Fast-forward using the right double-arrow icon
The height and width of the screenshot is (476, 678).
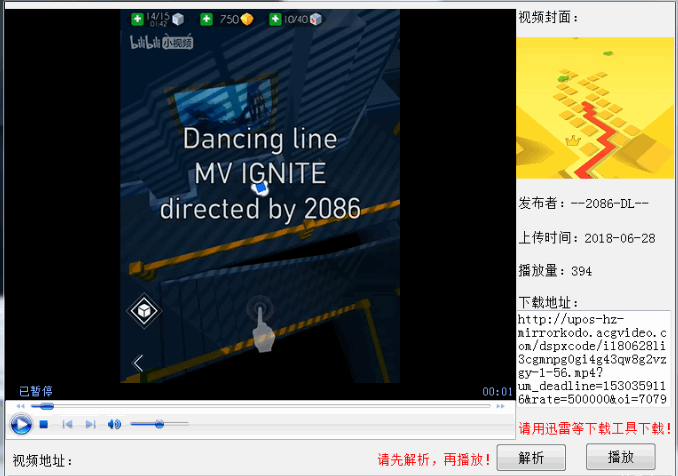[x=500, y=406]
